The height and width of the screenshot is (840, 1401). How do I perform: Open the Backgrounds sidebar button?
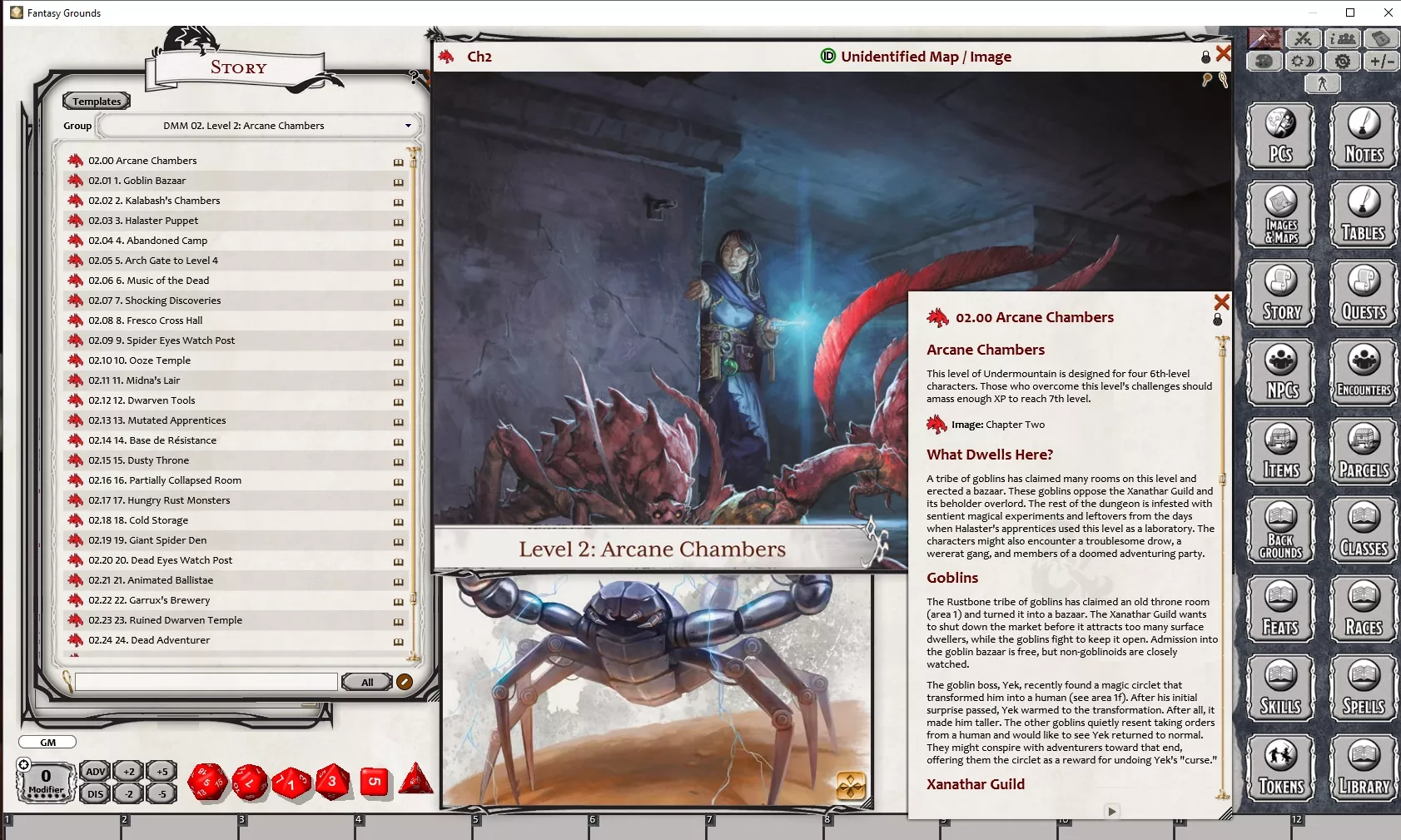click(x=1280, y=531)
